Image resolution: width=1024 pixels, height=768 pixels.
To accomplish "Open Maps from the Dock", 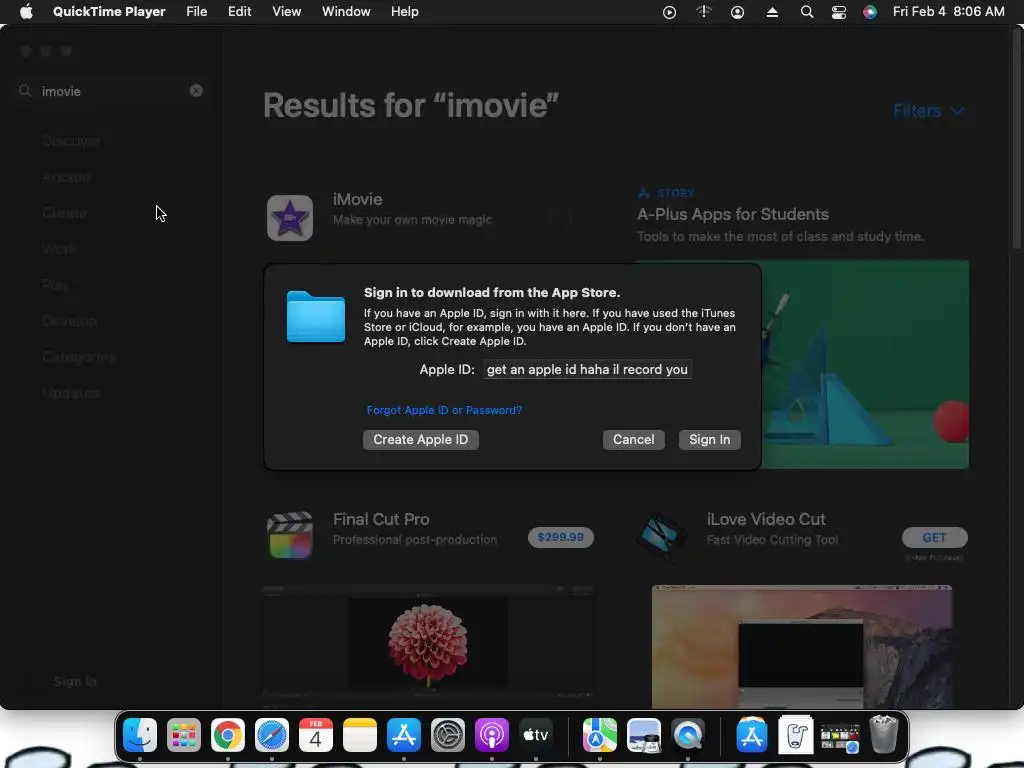I will click(600, 735).
